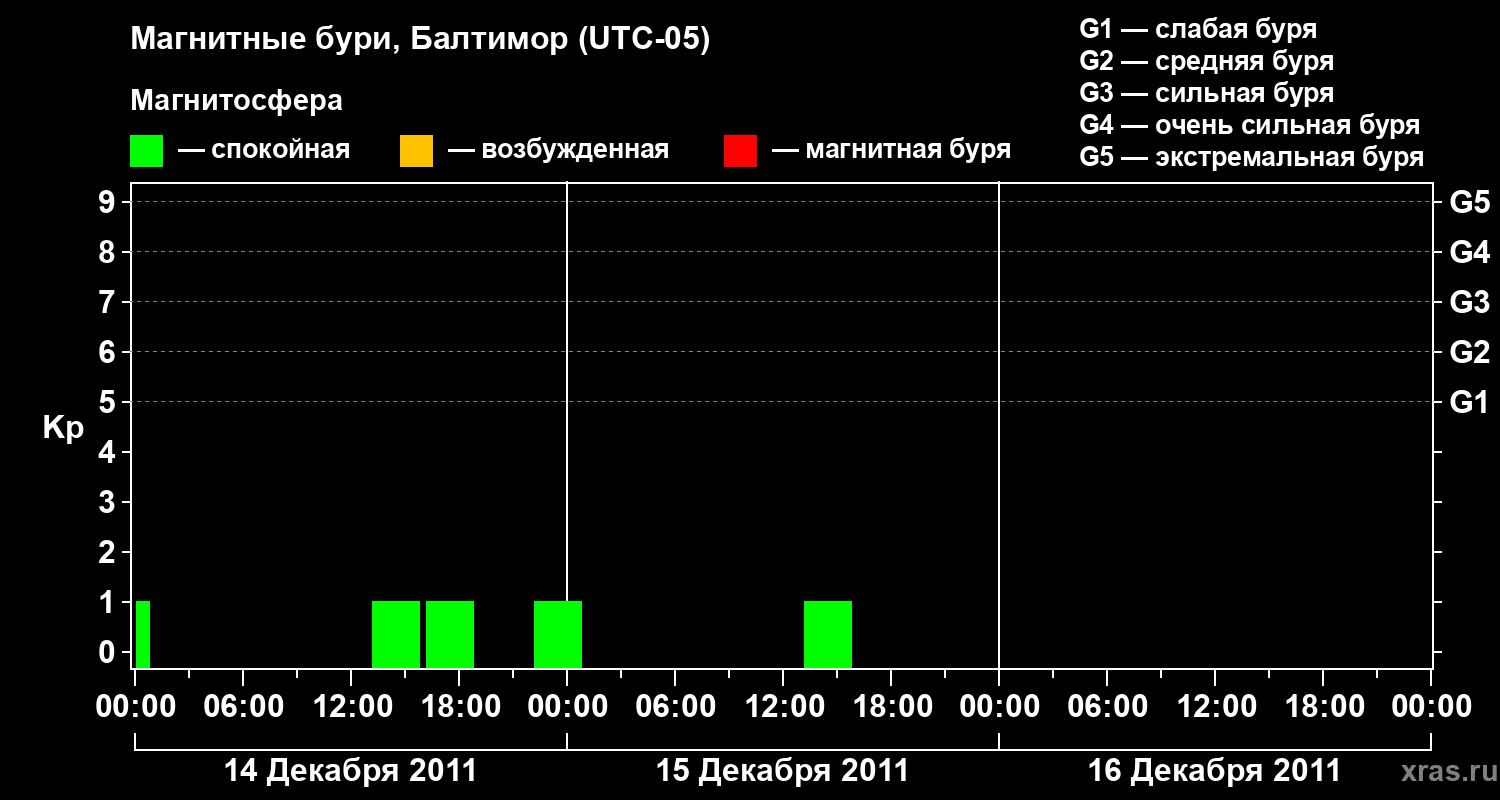Screen dimensions: 1500x800
Task: Click the '— магнитная буря' legend label
Action: (891, 150)
